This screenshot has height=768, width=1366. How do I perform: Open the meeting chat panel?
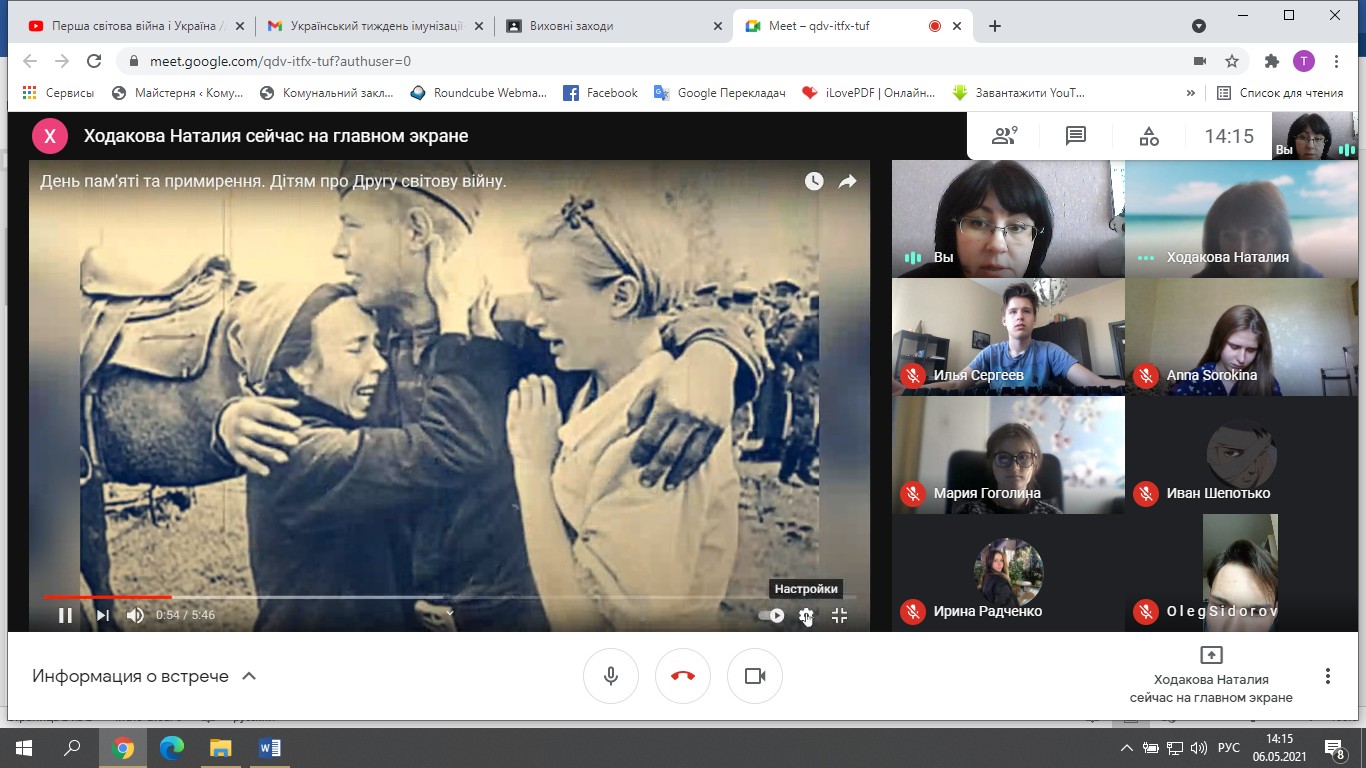pos(1076,136)
